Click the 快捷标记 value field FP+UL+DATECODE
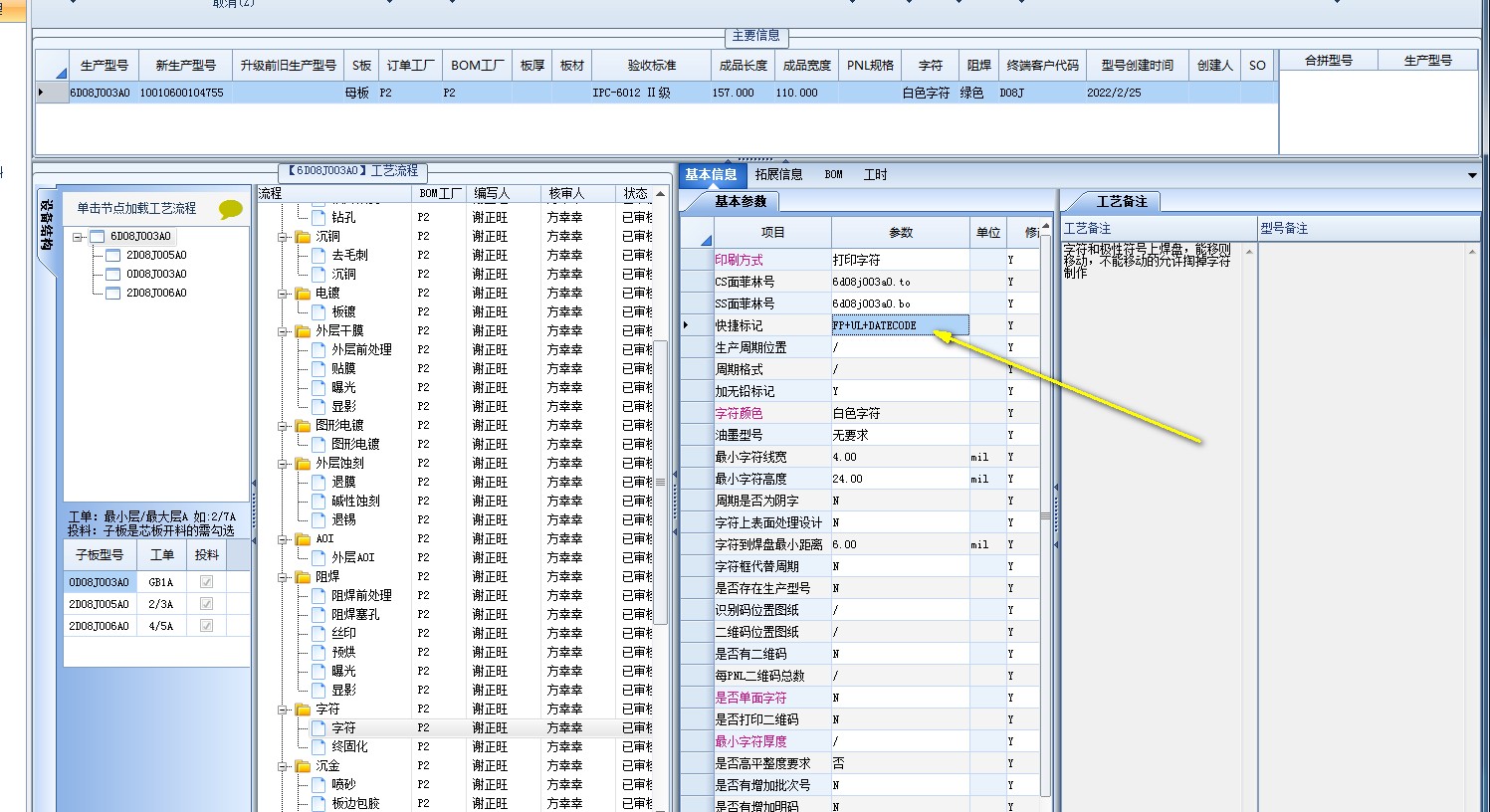Screen dimensions: 1490x812 click(900, 325)
